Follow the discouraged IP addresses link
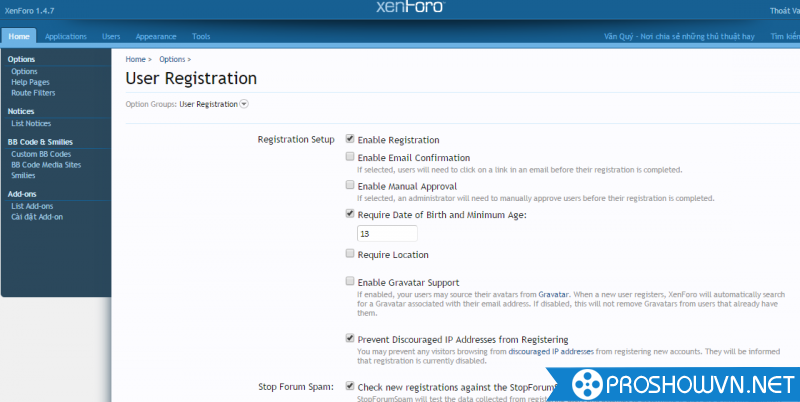Image resolution: width=800 pixels, height=402 pixels. pyautogui.click(x=550, y=351)
